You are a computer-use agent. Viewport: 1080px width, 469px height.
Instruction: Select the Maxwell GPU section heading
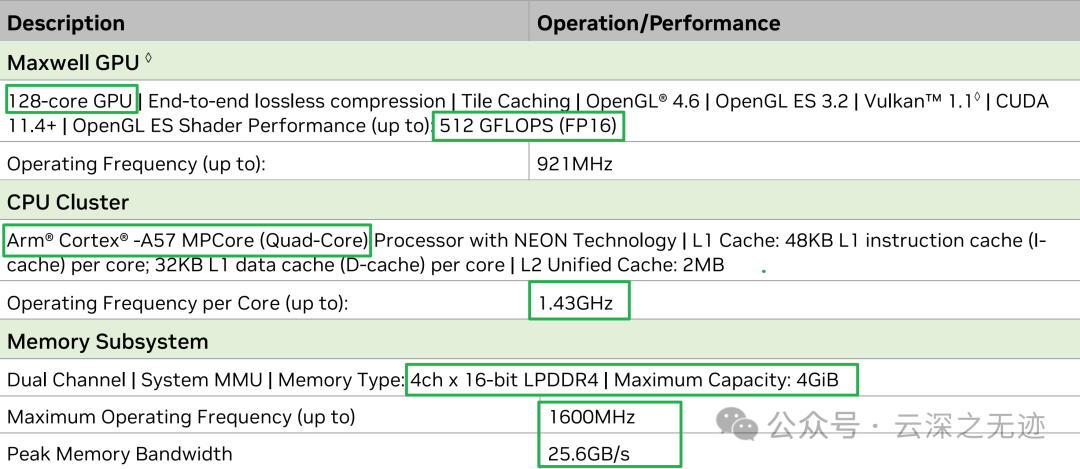(74, 63)
